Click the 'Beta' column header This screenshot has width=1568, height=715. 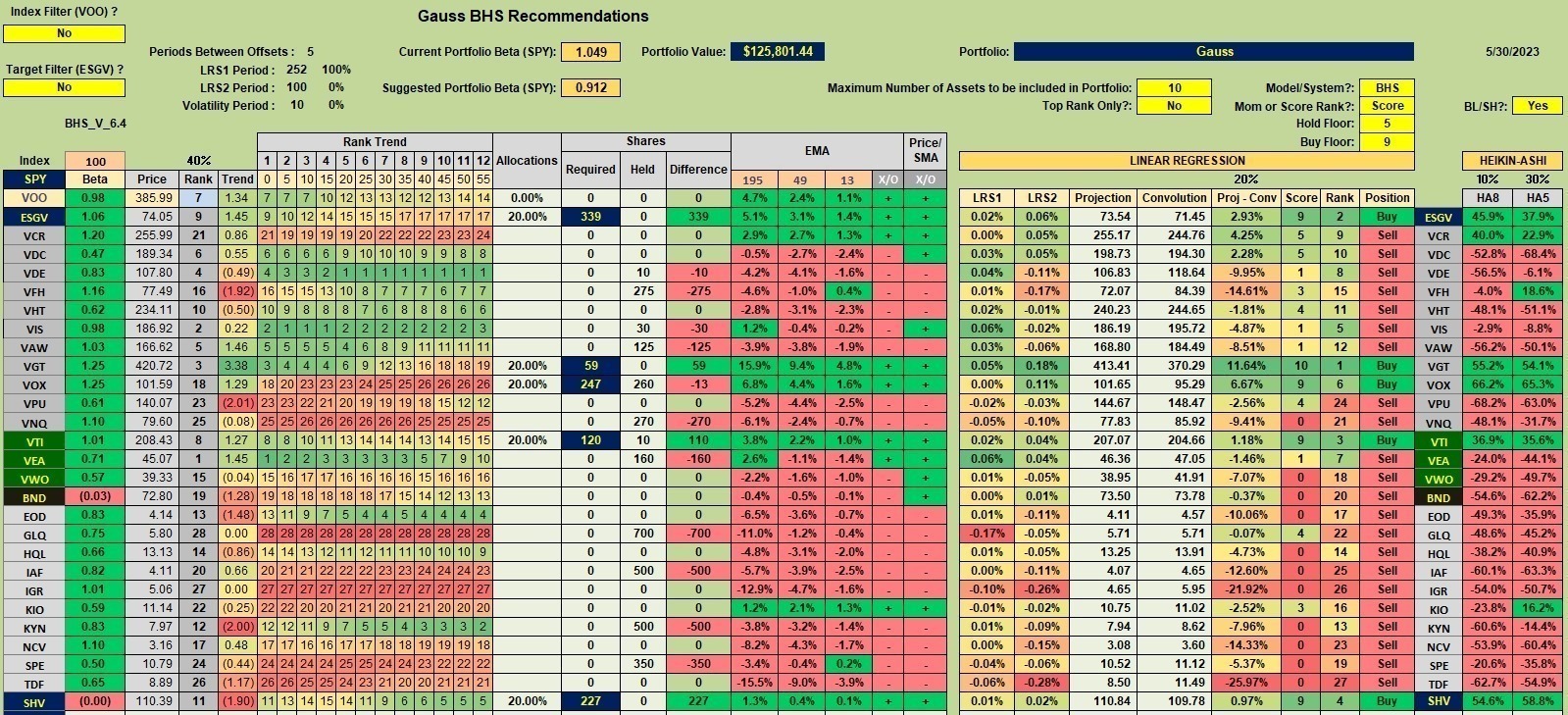point(95,179)
